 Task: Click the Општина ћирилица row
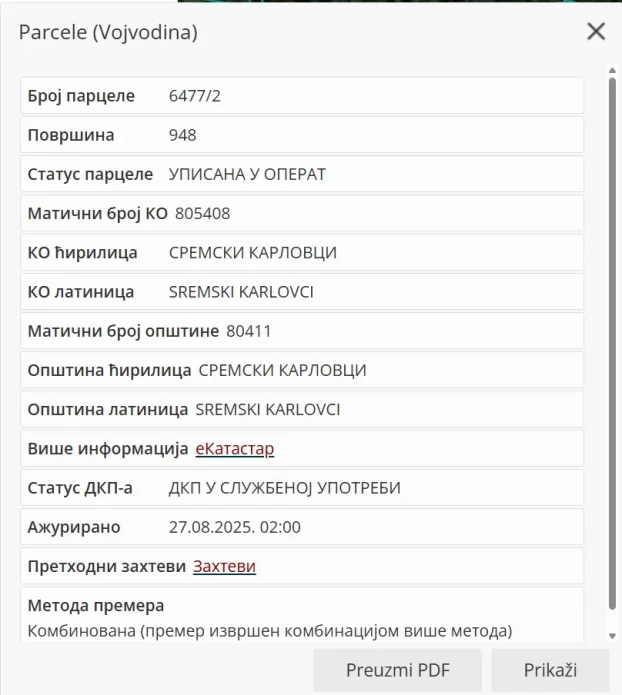tap(301, 370)
